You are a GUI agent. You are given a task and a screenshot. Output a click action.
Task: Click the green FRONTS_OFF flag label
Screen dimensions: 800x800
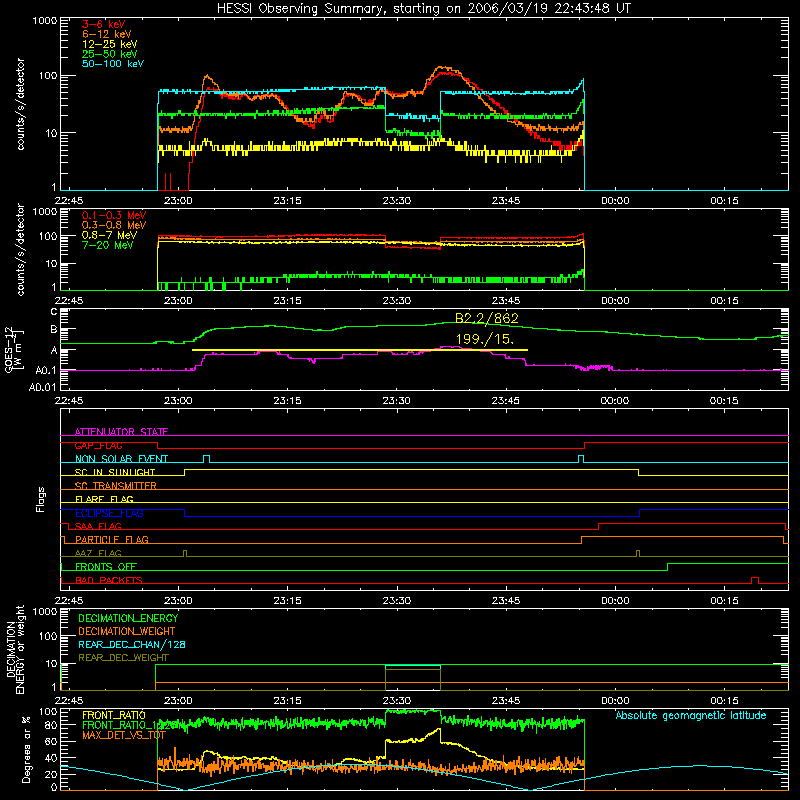click(x=106, y=566)
